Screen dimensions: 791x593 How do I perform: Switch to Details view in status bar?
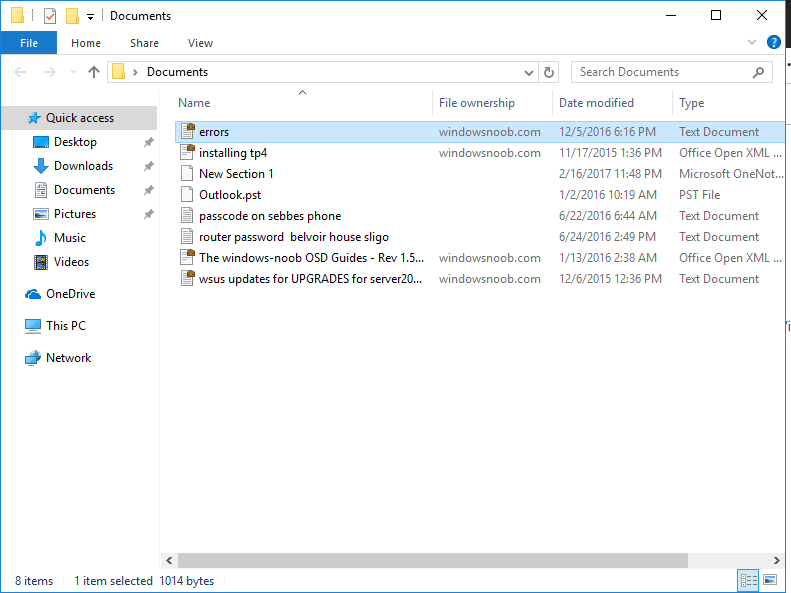749,580
